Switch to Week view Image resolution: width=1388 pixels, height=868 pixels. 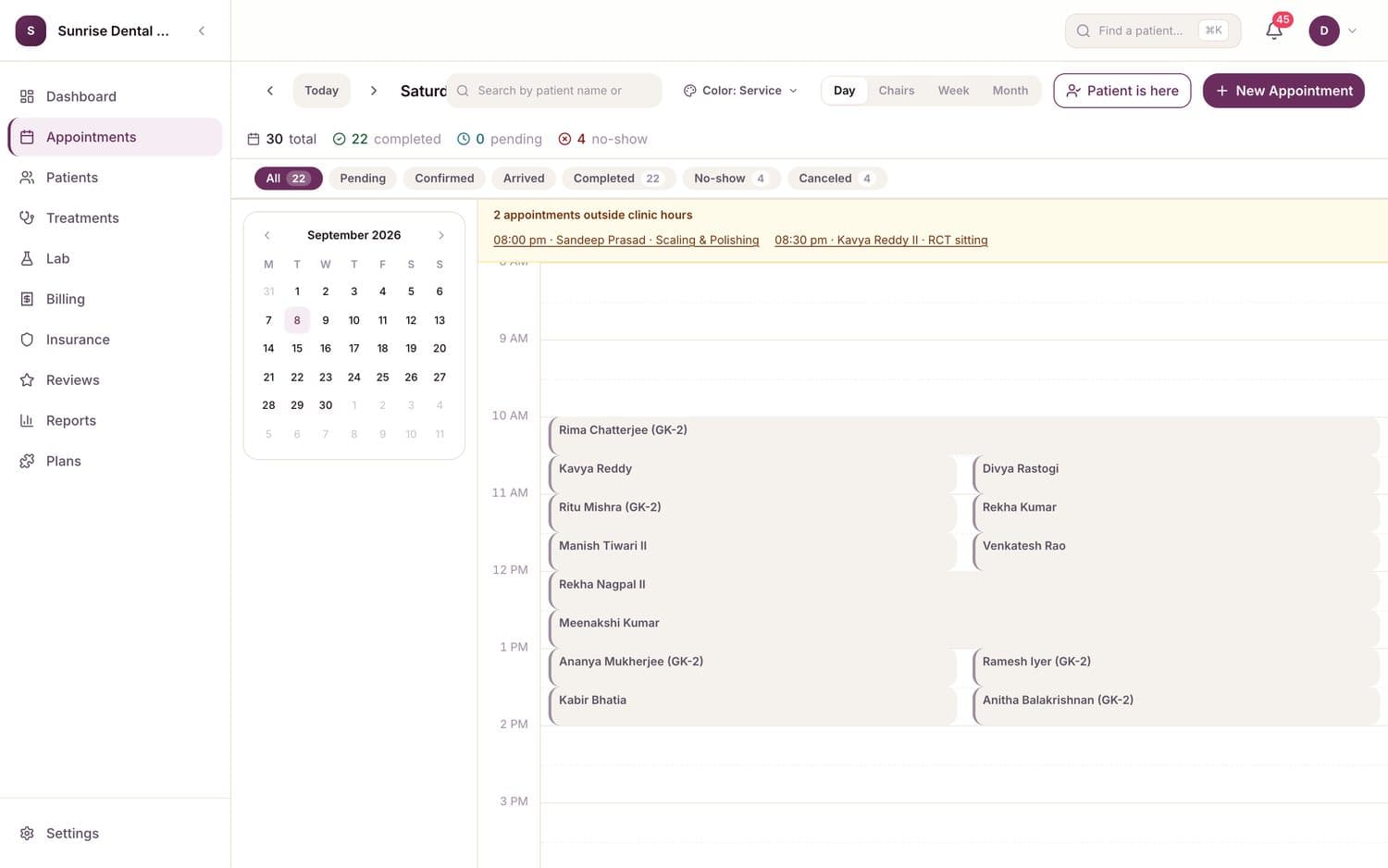pyautogui.click(x=953, y=91)
